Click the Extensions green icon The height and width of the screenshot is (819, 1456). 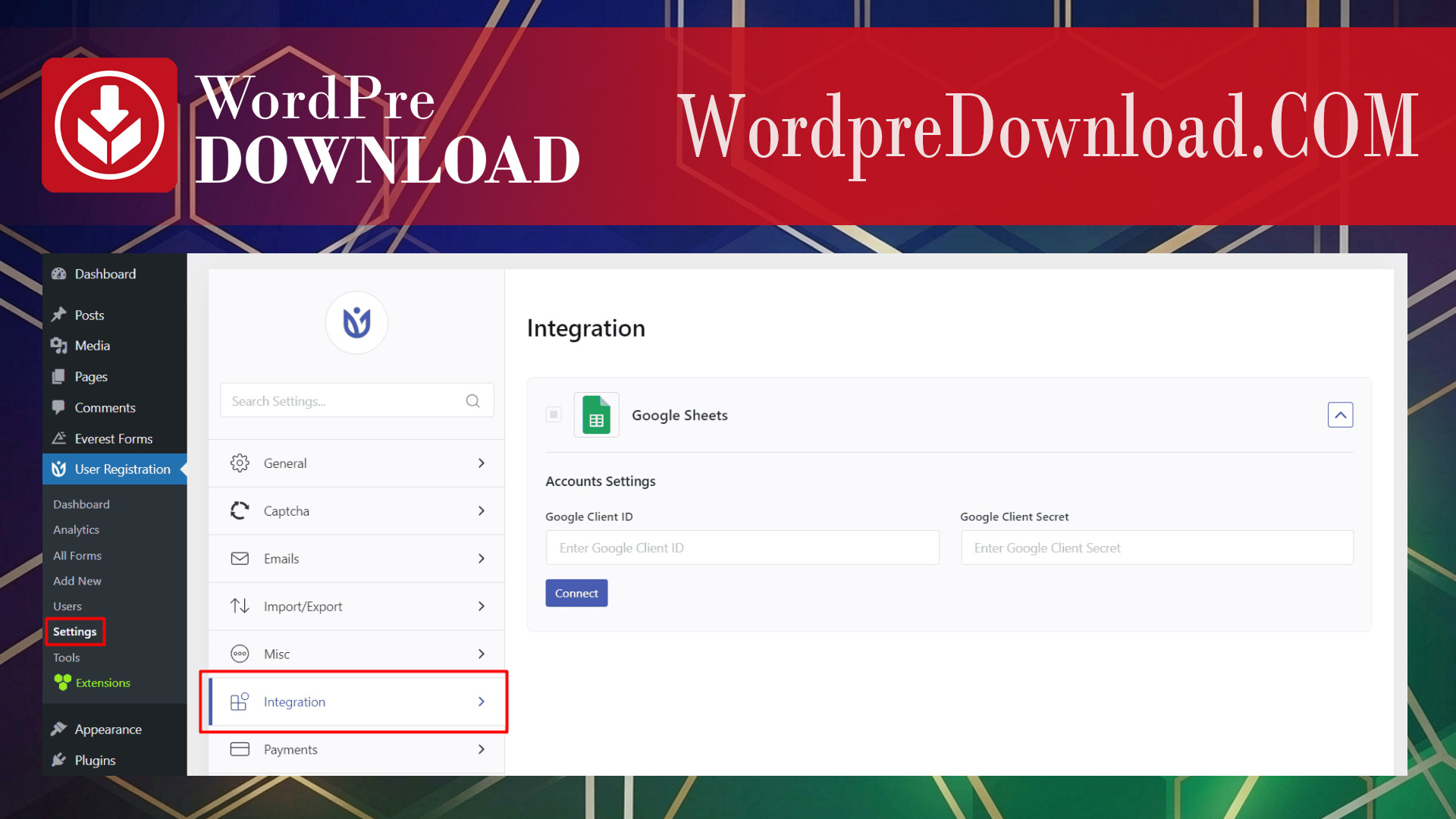point(63,682)
